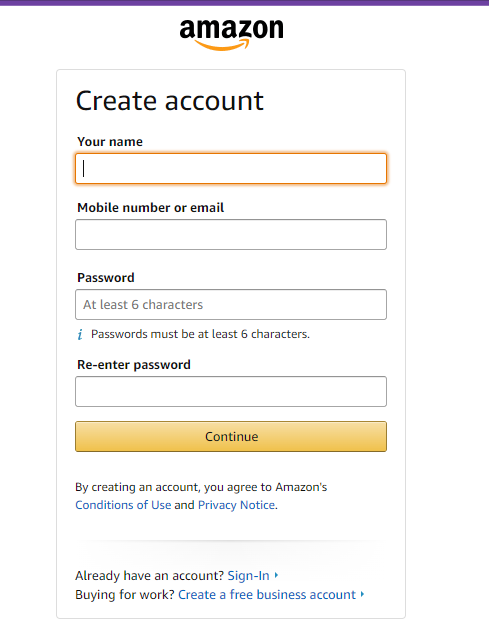The width and height of the screenshot is (489, 628).
Task: Focus the Your name text field
Action: 231,169
